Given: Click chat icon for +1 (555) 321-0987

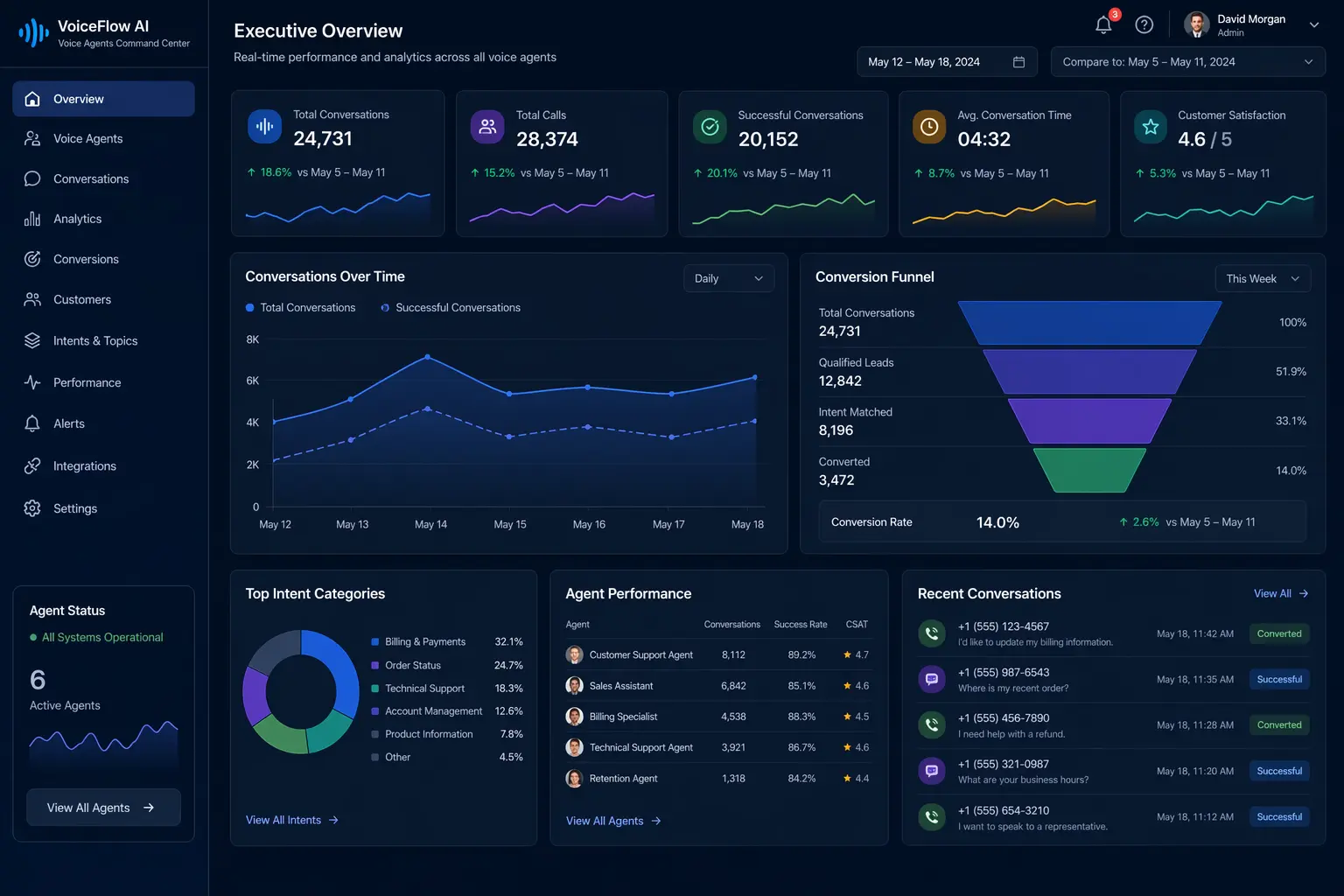Looking at the screenshot, I should 932,771.
